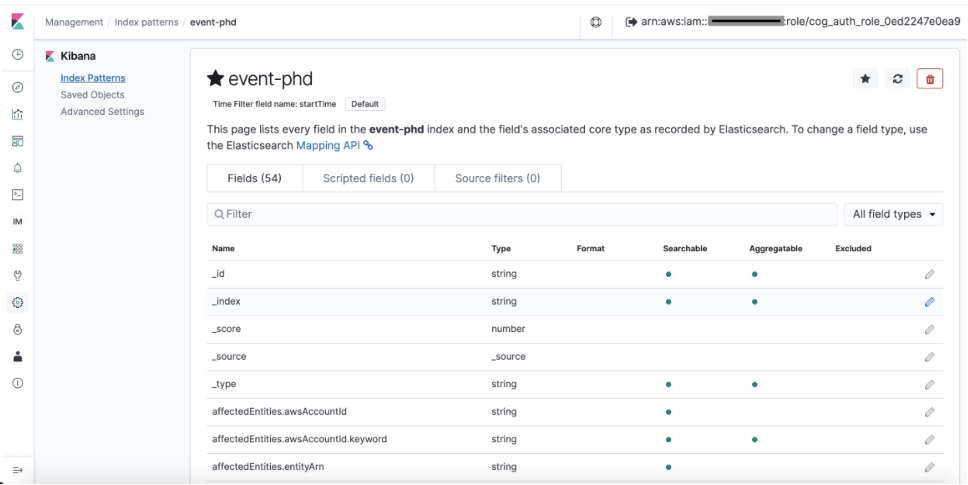Open Index Management IM icon
Screen dimensions: 968x485
[17, 222]
